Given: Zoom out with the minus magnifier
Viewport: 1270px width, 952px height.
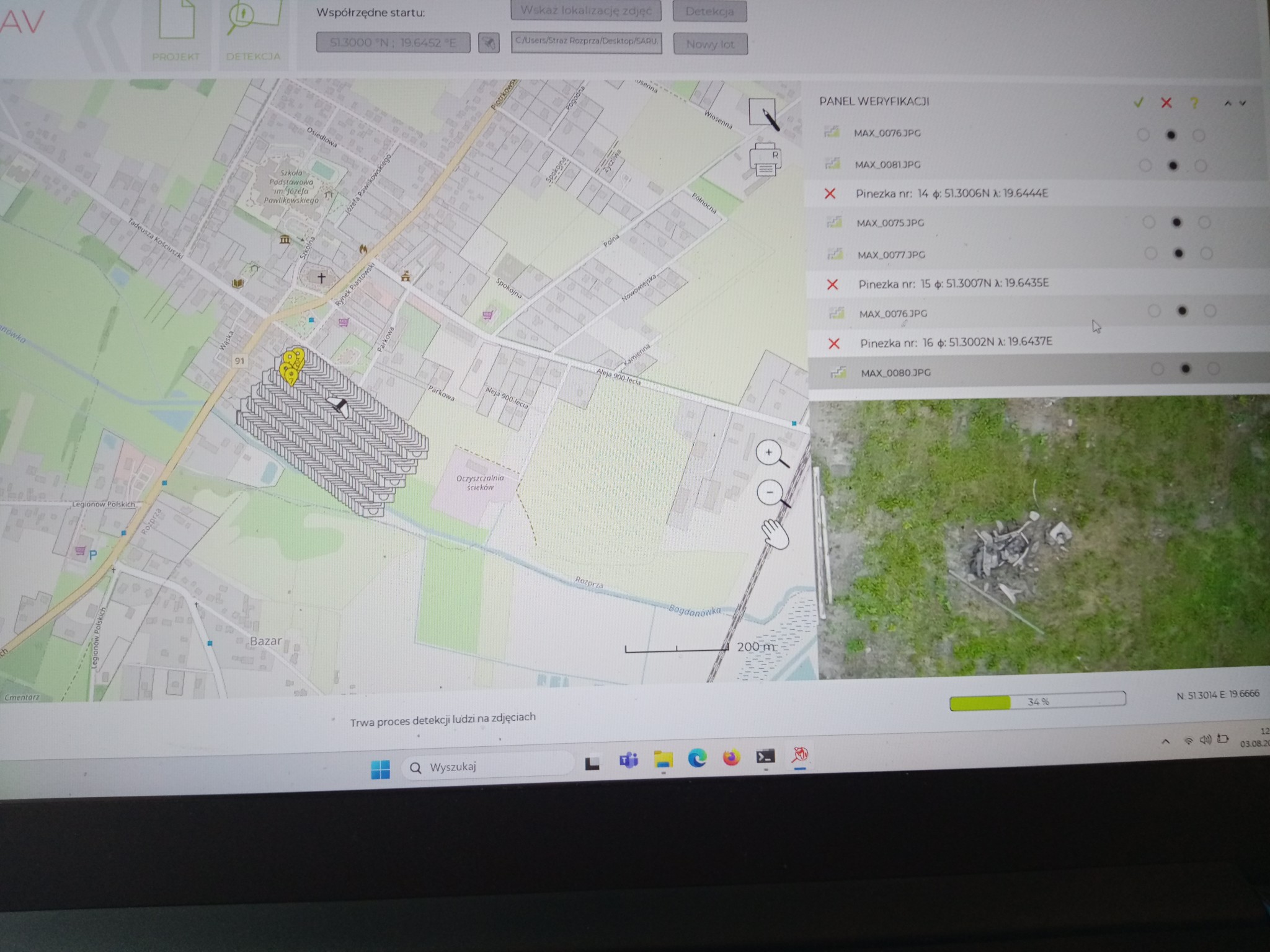Looking at the screenshot, I should (771, 493).
